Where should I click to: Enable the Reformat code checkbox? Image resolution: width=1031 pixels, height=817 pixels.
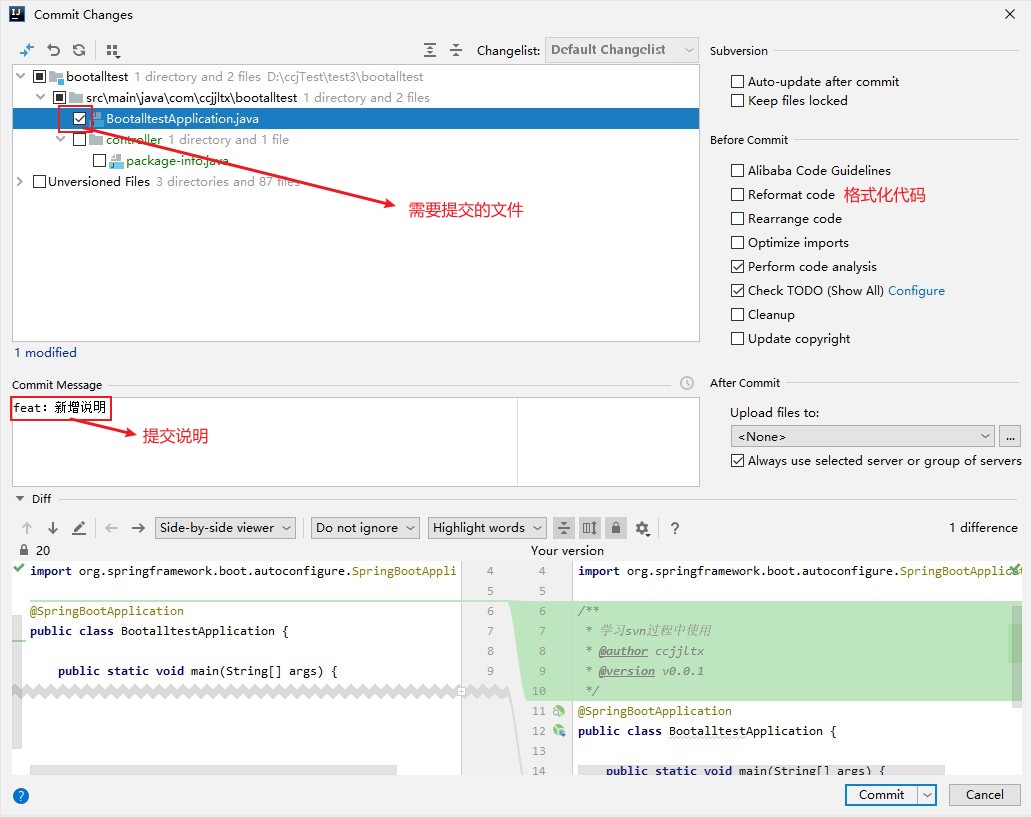[737, 195]
